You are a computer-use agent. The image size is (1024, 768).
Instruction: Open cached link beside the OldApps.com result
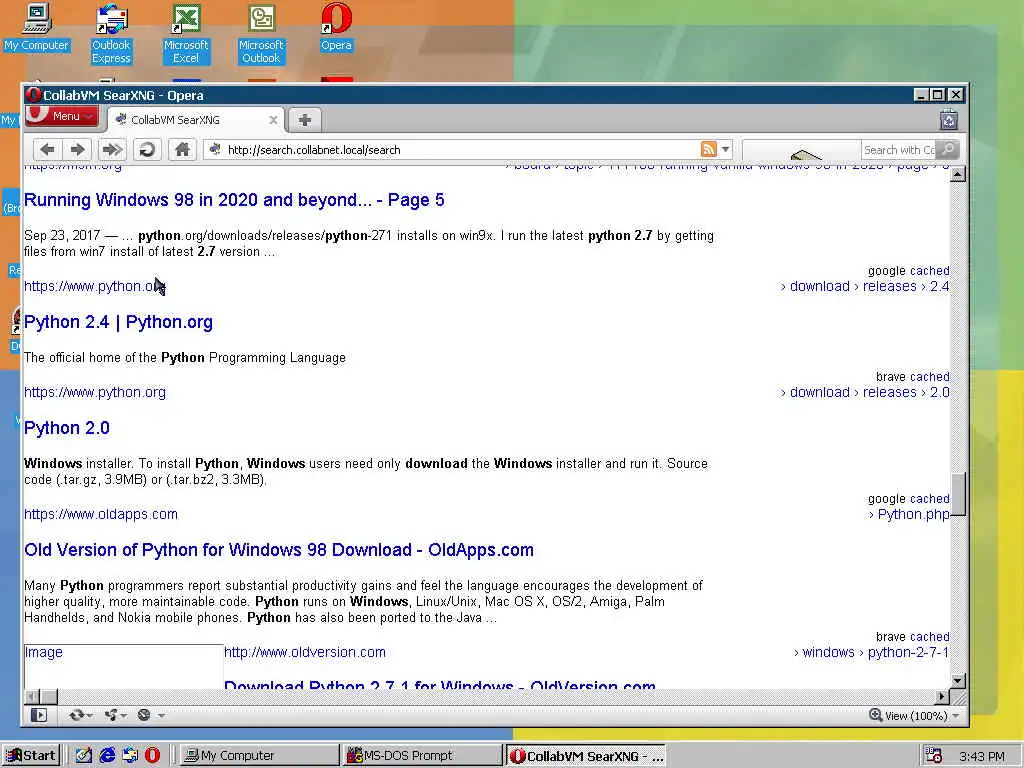pos(929,499)
